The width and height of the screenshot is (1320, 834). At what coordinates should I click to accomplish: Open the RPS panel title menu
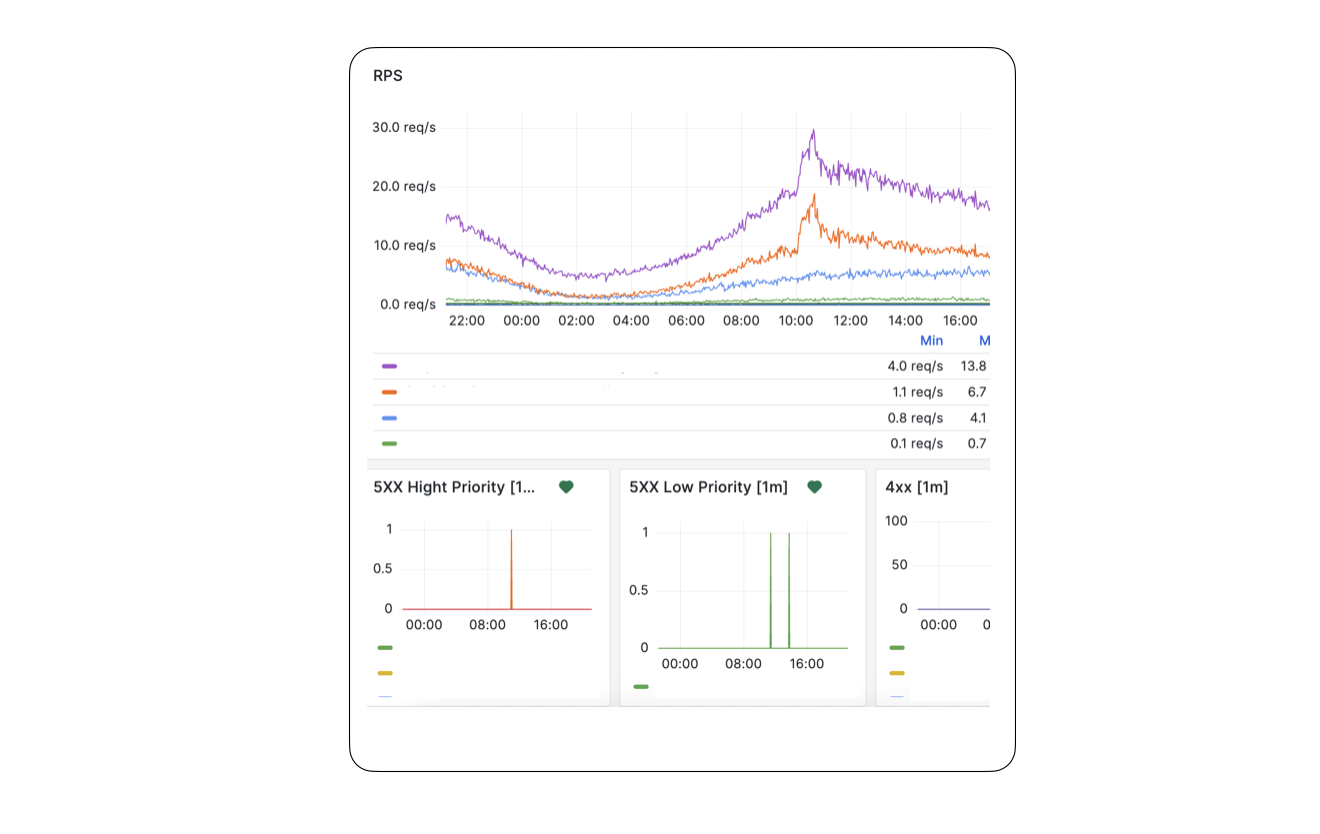click(388, 76)
